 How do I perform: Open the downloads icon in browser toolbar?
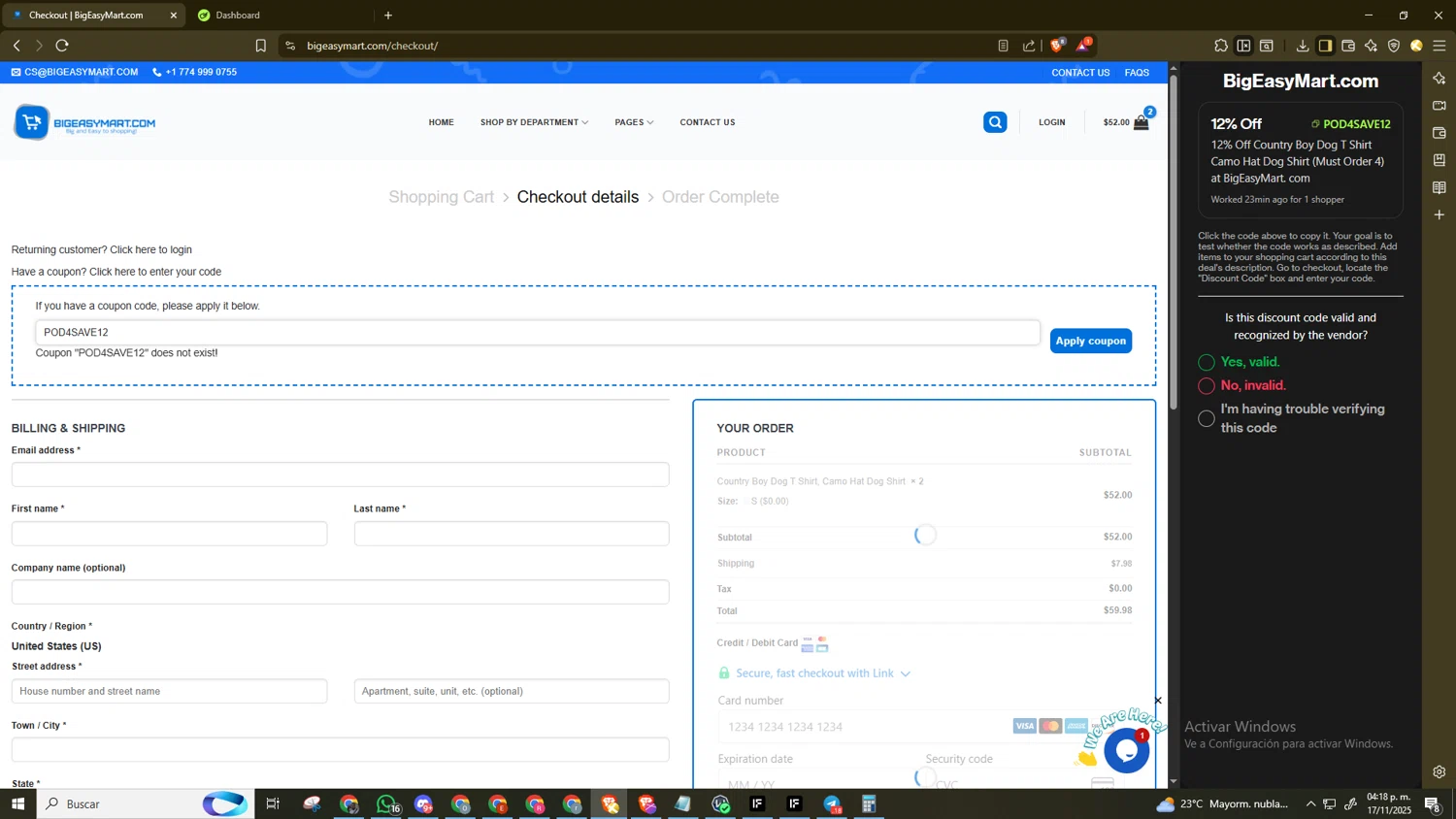1303,46
